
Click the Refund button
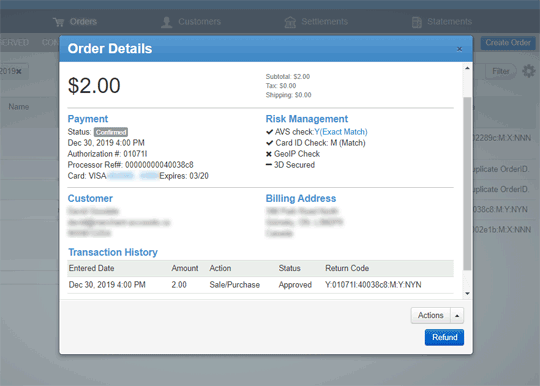pos(444,337)
